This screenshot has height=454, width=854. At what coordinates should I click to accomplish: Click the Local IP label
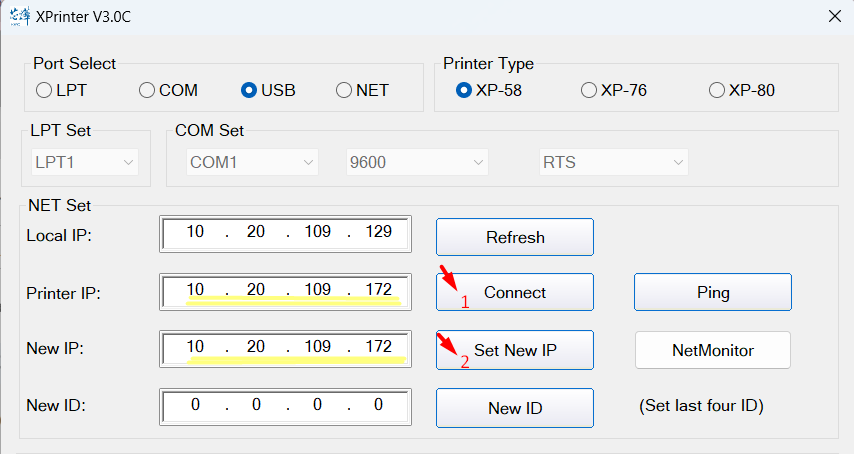(59, 236)
